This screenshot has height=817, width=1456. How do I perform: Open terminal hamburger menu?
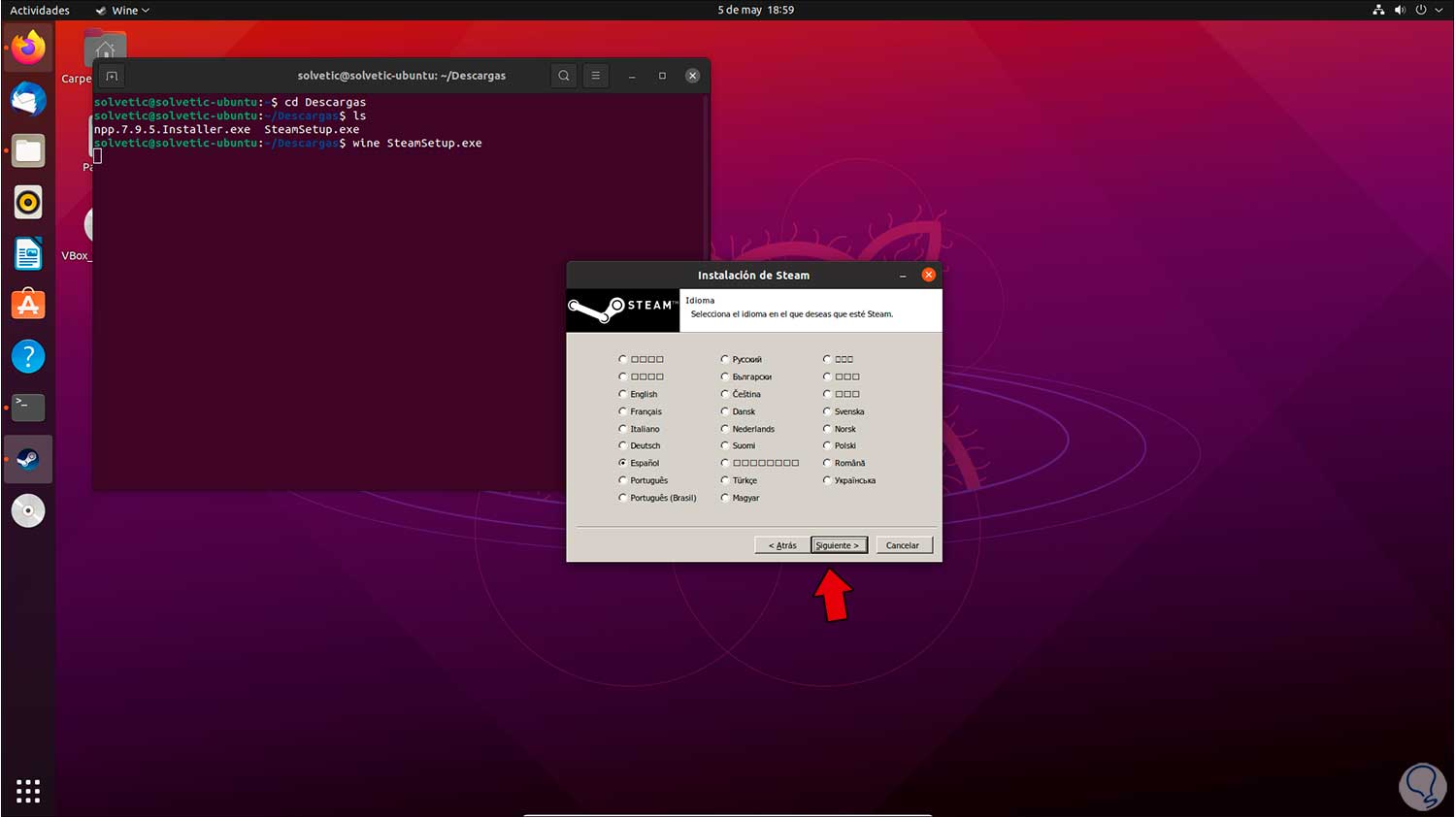click(x=596, y=76)
